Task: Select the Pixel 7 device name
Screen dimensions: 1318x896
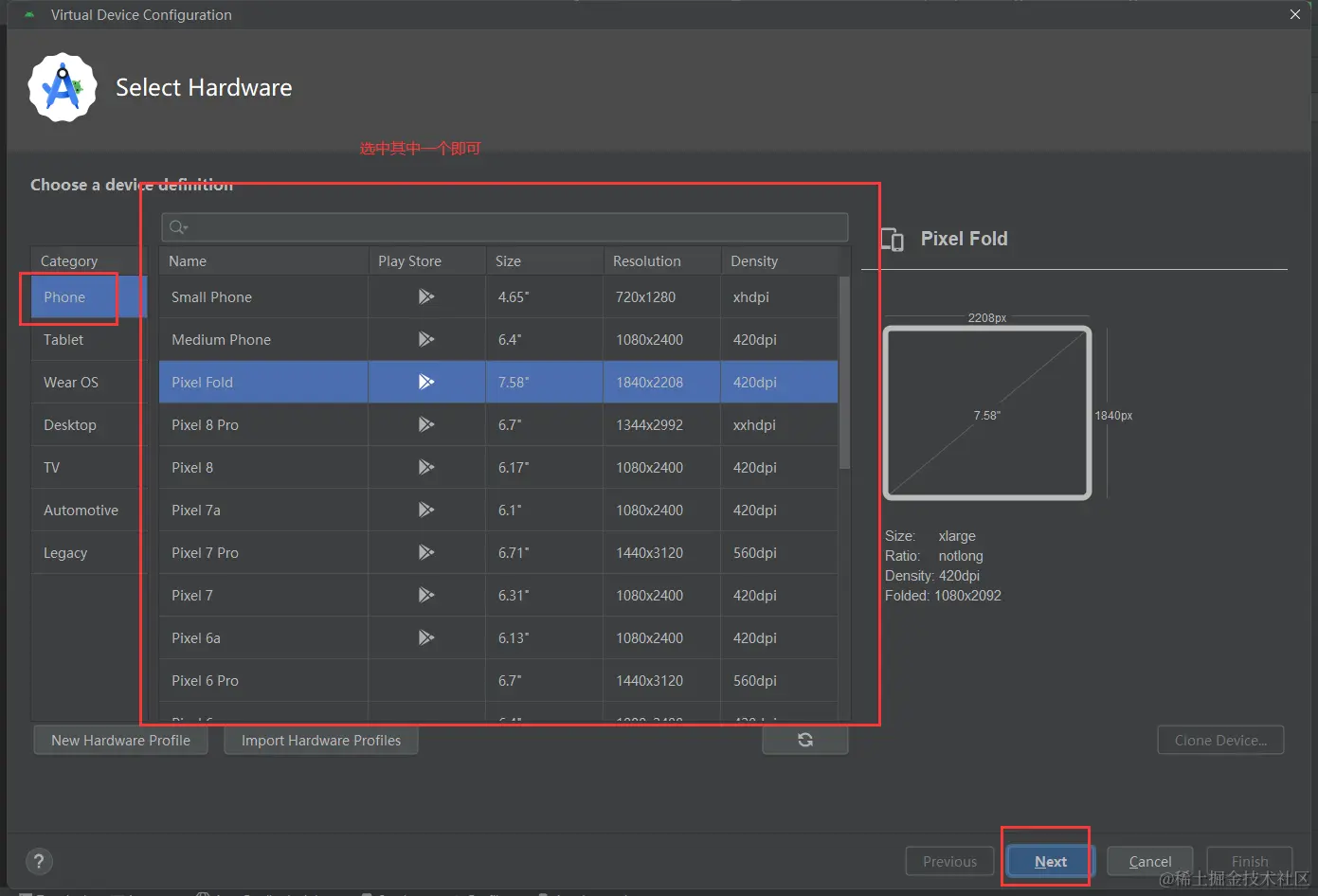Action: tap(192, 595)
